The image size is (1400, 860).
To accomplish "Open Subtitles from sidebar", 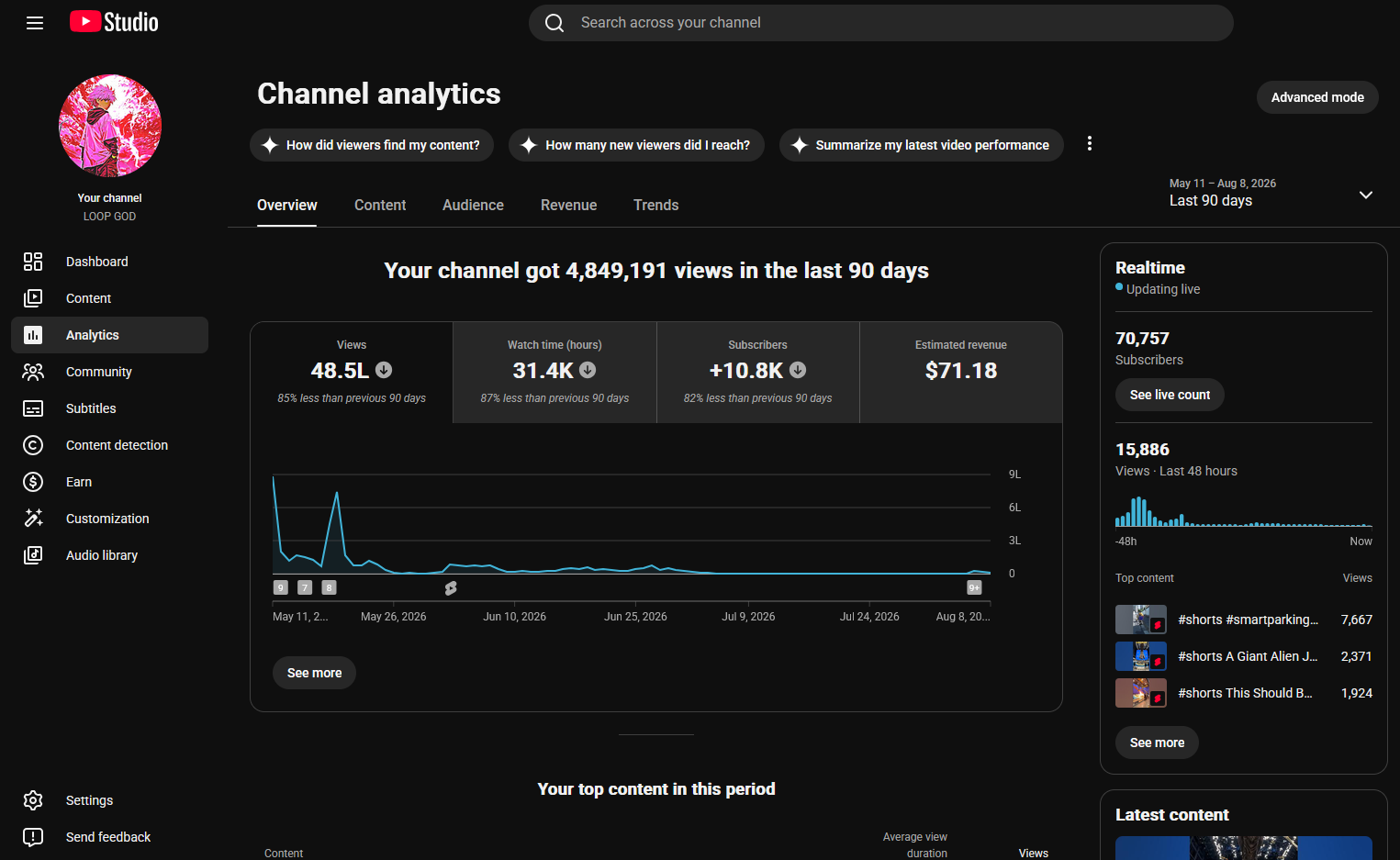I will click(x=109, y=408).
